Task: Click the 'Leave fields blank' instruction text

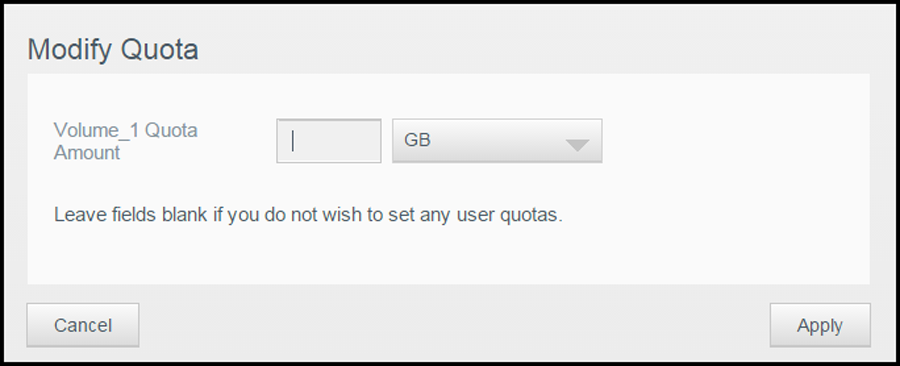Action: coord(308,215)
